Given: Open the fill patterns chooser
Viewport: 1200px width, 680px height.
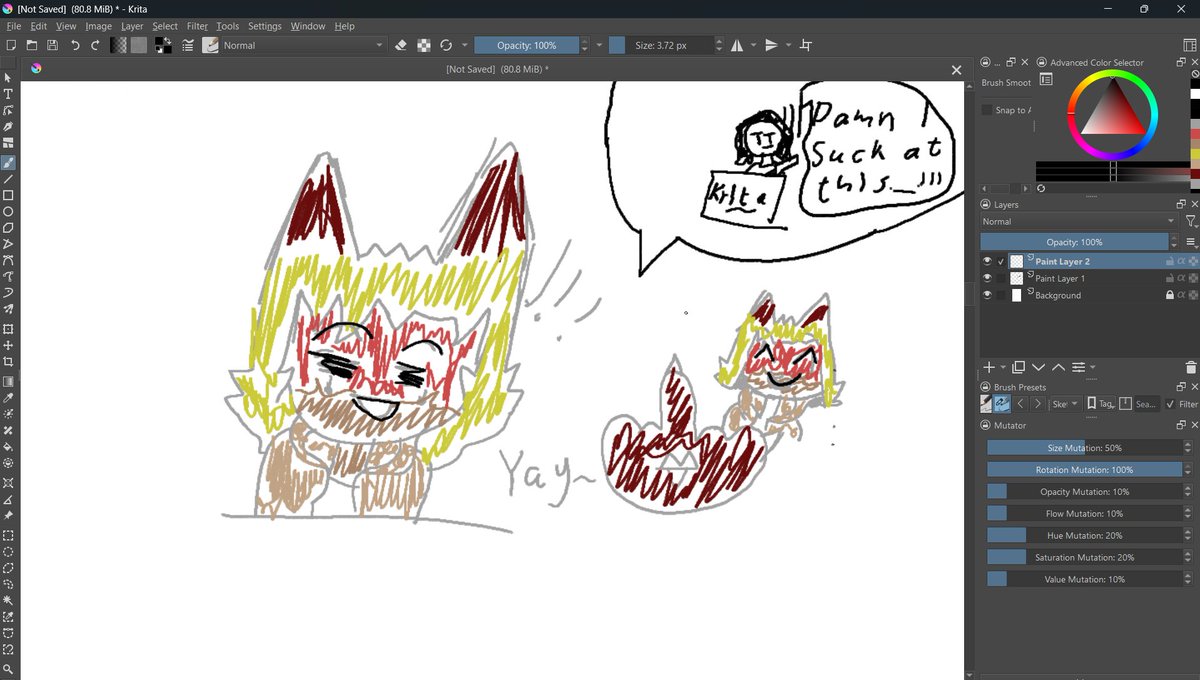Looking at the screenshot, I should coord(138,45).
